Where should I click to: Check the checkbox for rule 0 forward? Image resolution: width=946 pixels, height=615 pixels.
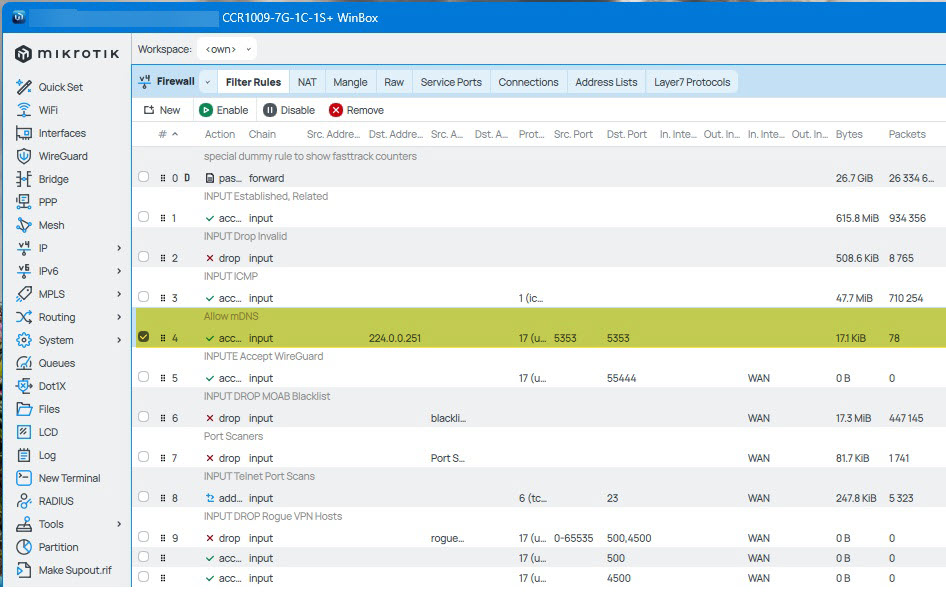pos(144,177)
